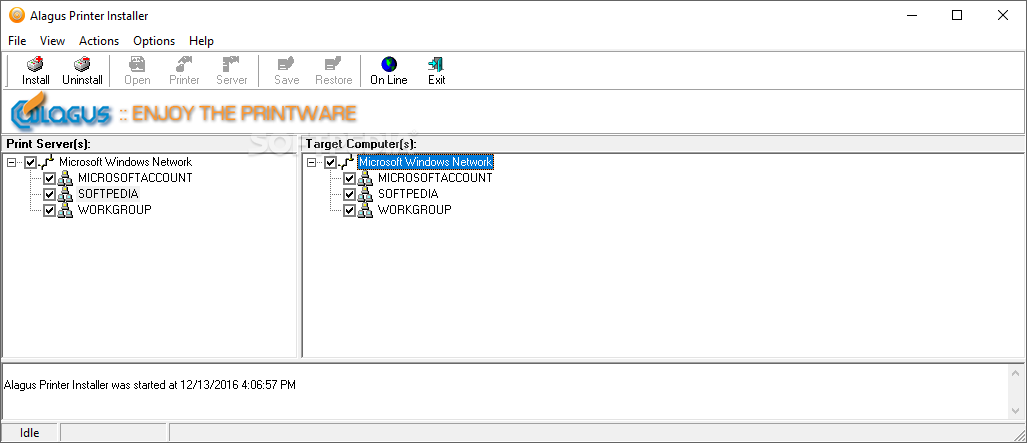Uncheck Print Server SOFTPEDIA checkbox
The height and width of the screenshot is (443, 1027).
tap(49, 194)
